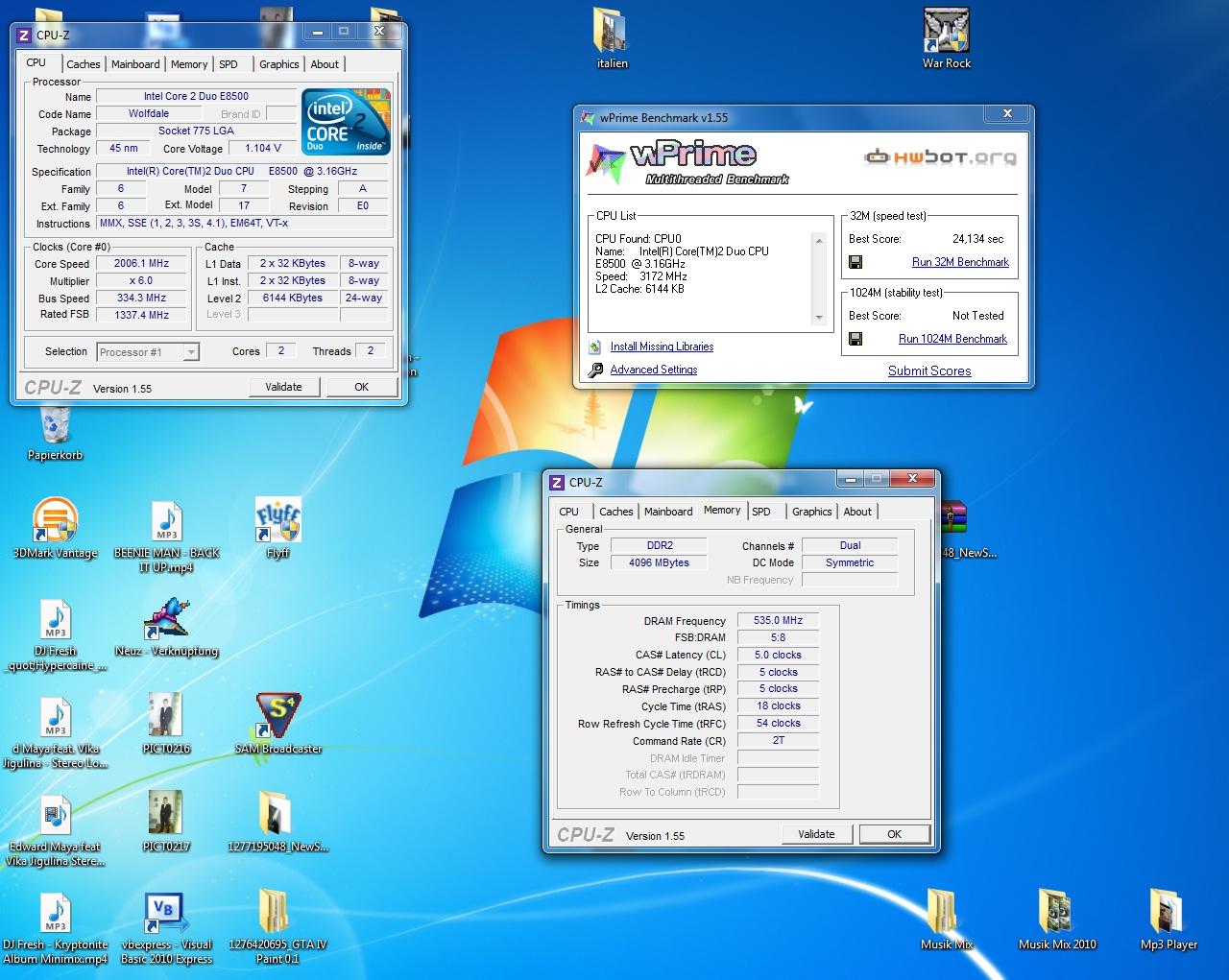Click the Intel Core 2 Duo logo in CPU-Z
1229x980 pixels.
(347, 121)
